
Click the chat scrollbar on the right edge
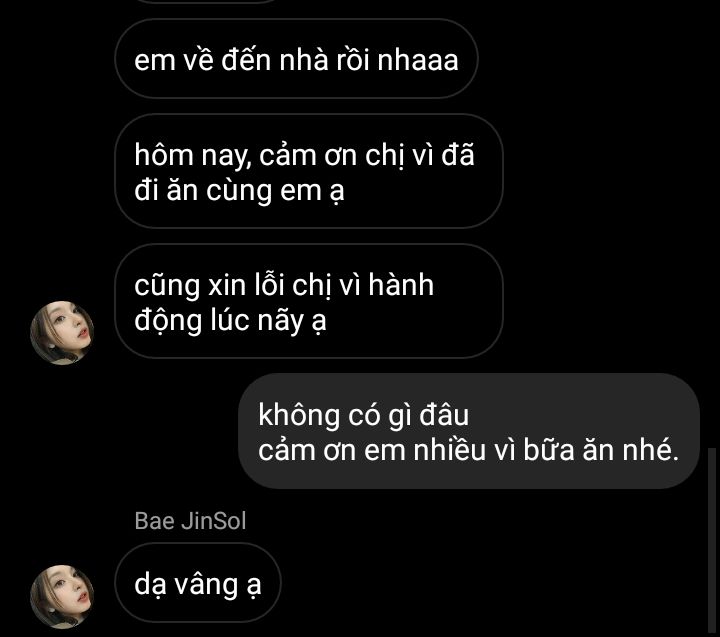711,542
